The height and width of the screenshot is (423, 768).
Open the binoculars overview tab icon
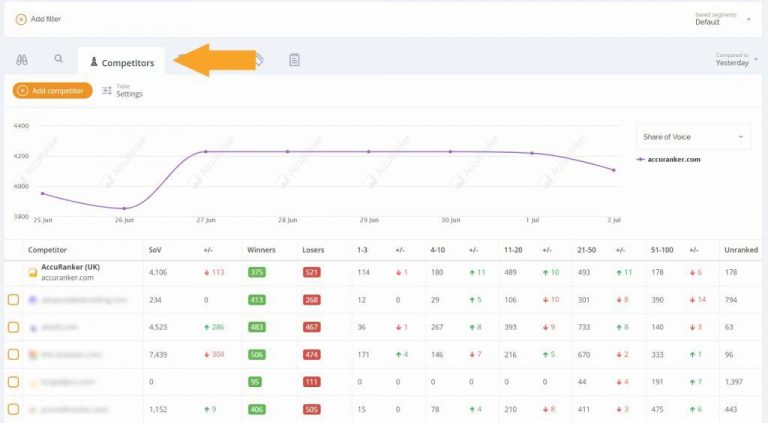pyautogui.click(x=22, y=60)
